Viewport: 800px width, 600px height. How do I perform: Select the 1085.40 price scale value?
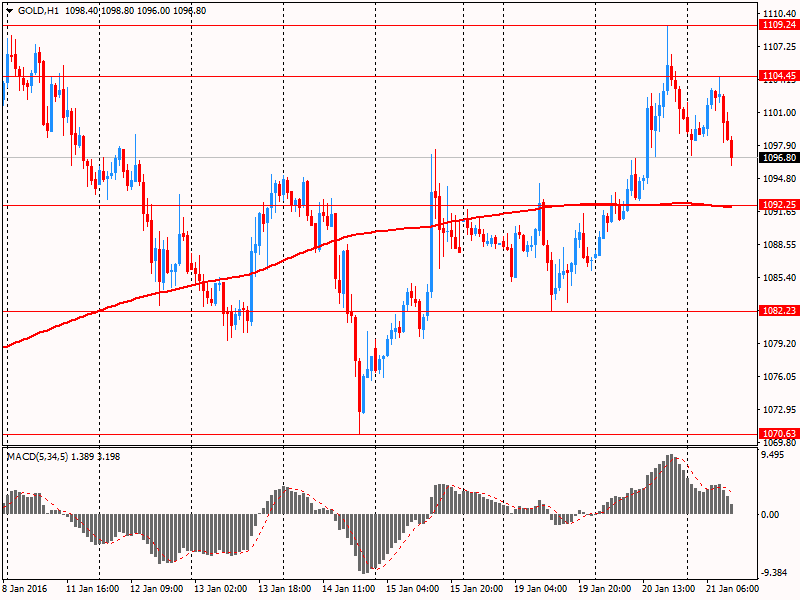click(779, 278)
